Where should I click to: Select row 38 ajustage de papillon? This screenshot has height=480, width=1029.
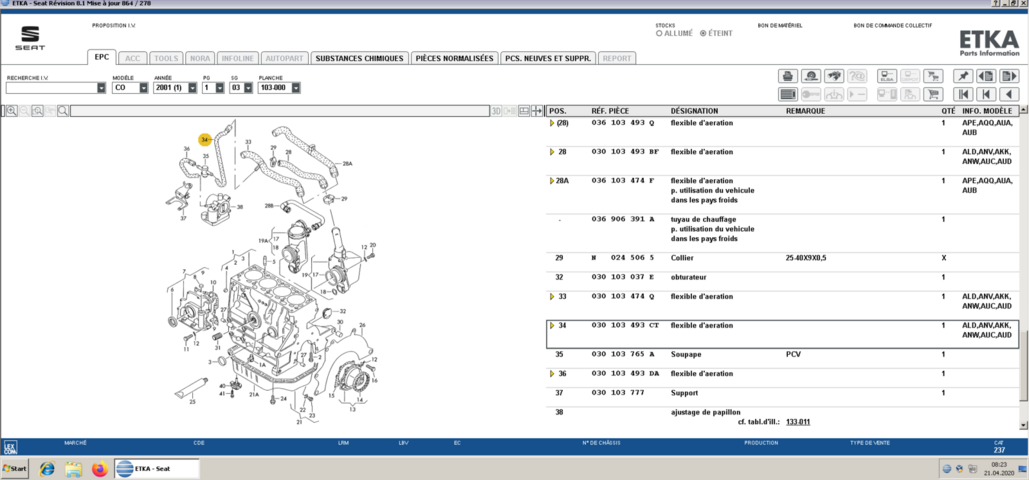coord(783,417)
